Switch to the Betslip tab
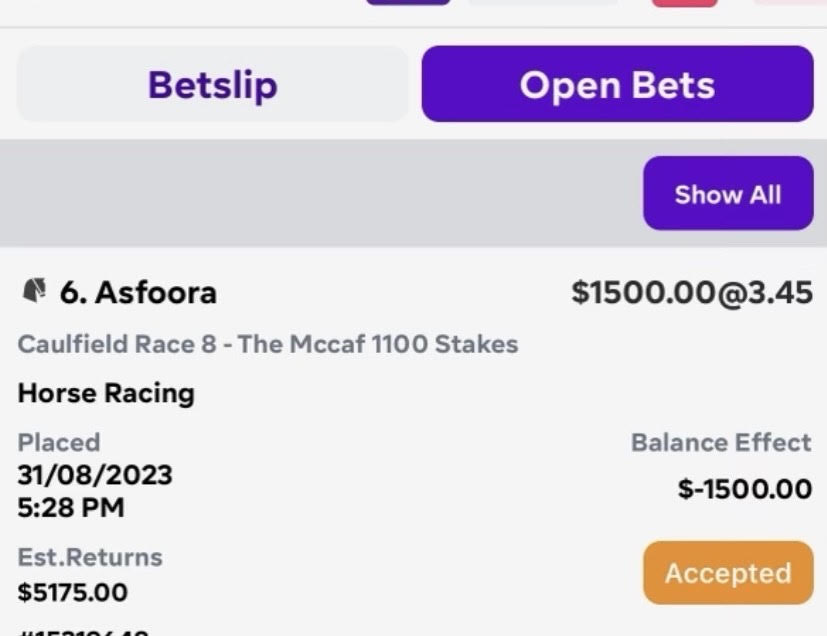This screenshot has height=636, width=827. (213, 84)
